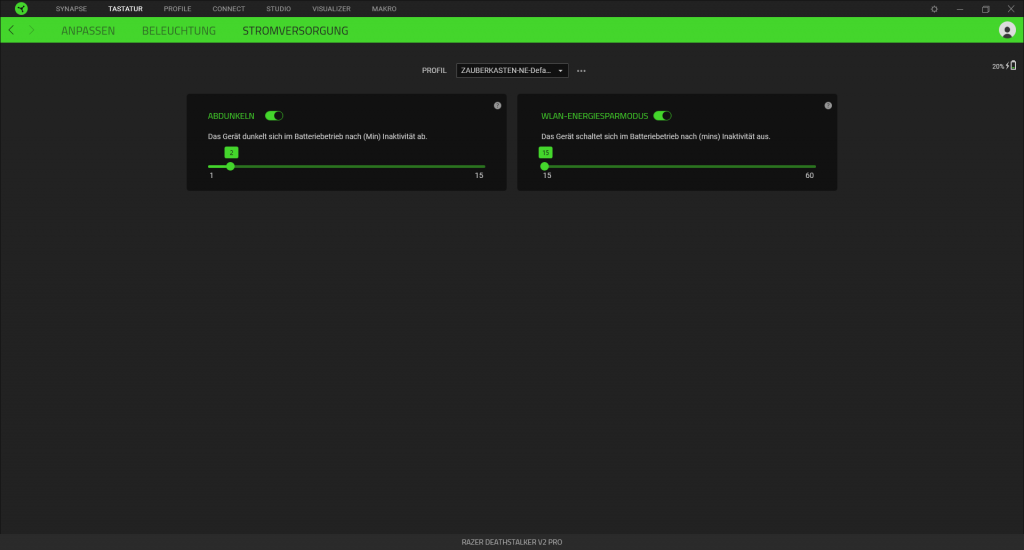Click the Abdunkeln slider handle at 2
This screenshot has width=1024, height=550.
click(x=231, y=167)
